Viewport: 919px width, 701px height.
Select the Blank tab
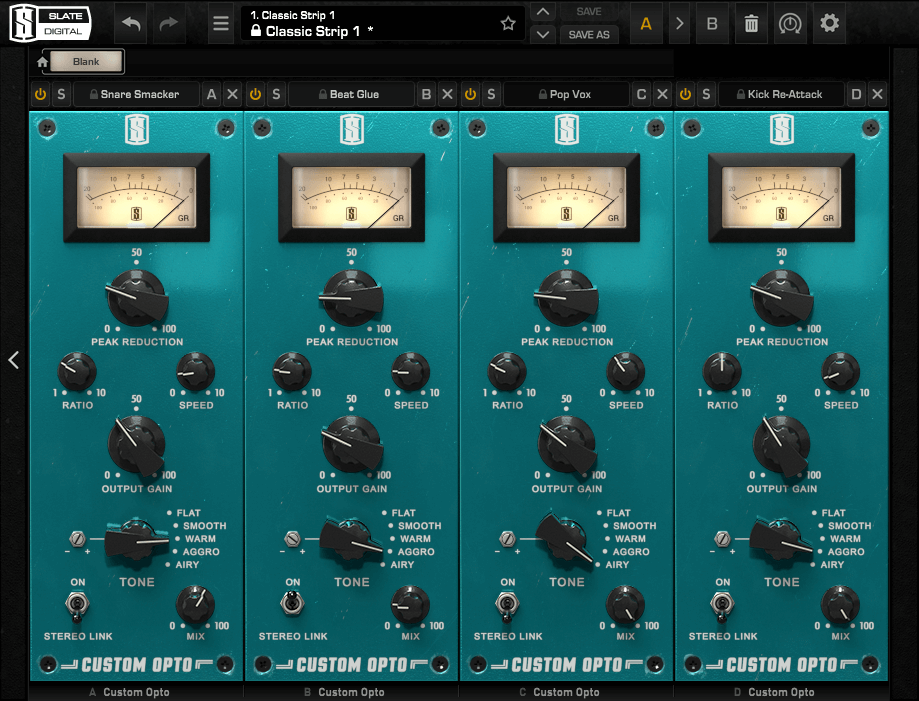(x=86, y=62)
